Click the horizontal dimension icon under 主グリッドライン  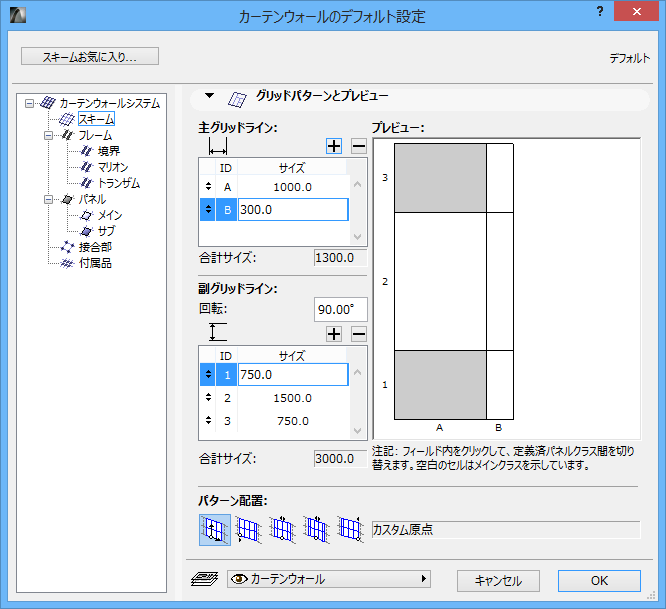coord(218,146)
